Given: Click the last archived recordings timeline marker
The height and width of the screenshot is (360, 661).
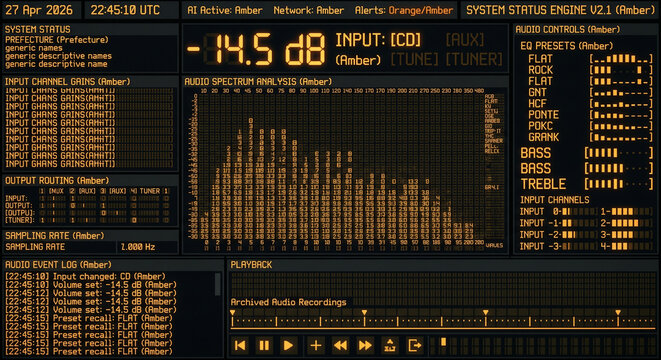Looking at the screenshot, I should [x=618, y=312].
